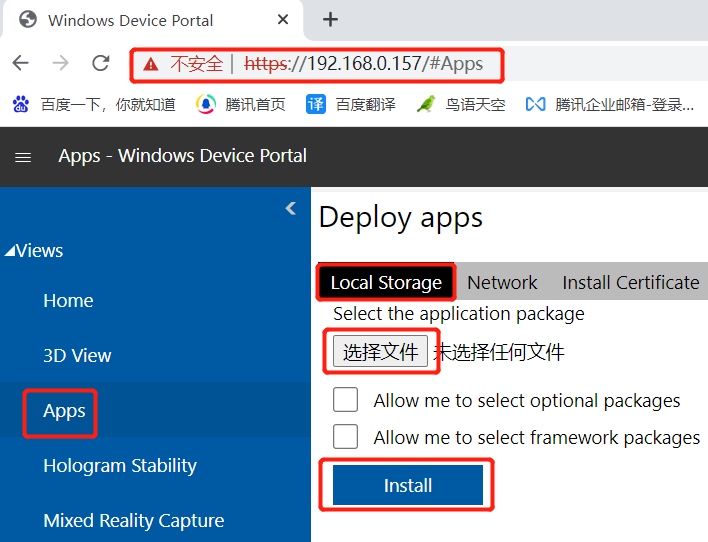
Task: Select the Local Storage tab
Action: [386, 283]
